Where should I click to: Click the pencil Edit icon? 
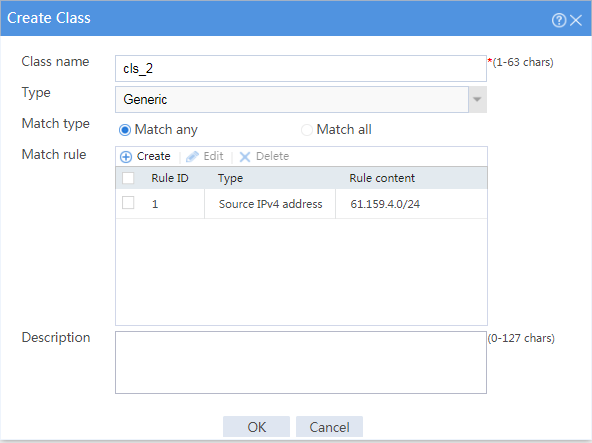point(192,156)
